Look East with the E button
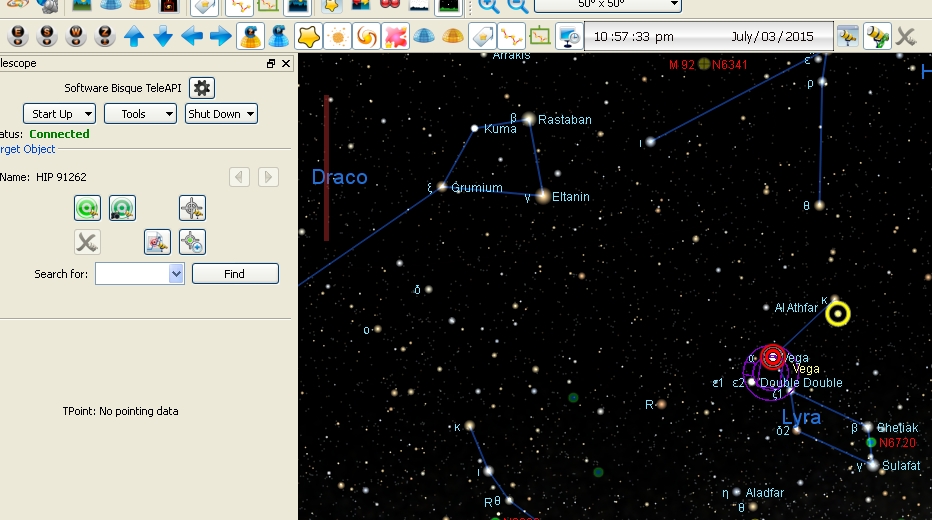This screenshot has height=520, width=932. (18, 36)
